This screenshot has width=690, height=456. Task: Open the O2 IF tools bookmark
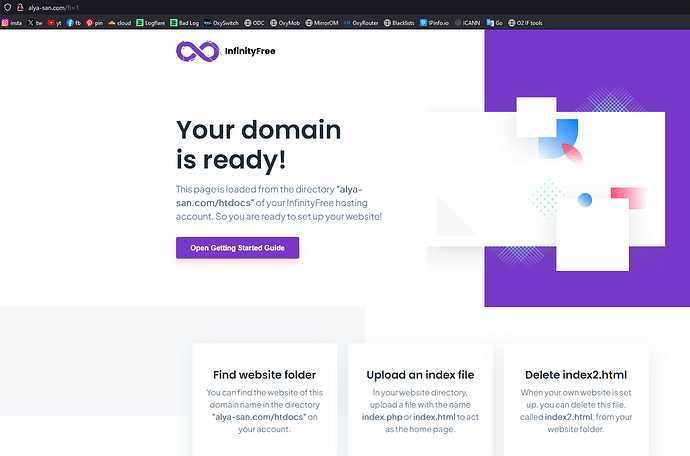click(525, 23)
